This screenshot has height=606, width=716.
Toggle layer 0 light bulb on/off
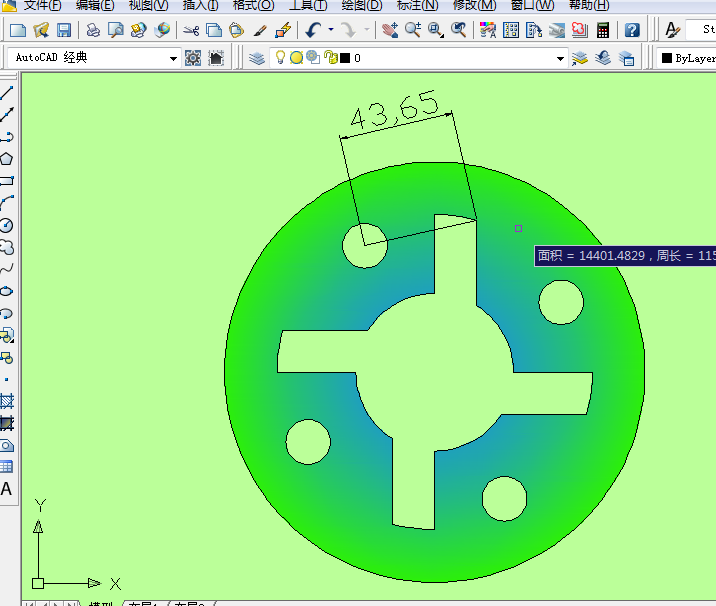tap(281, 58)
